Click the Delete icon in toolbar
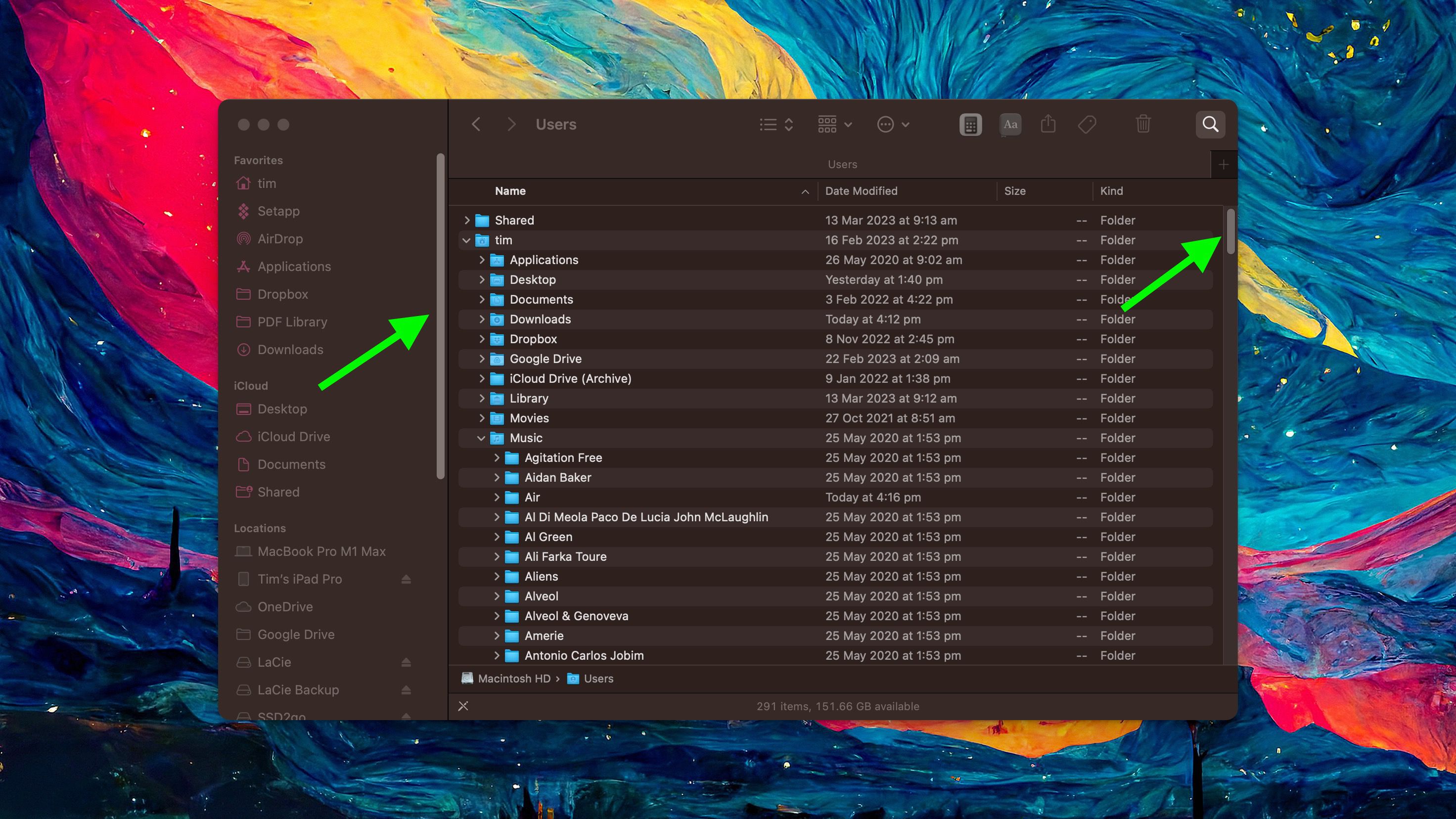The height and width of the screenshot is (819, 1456). [x=1144, y=124]
